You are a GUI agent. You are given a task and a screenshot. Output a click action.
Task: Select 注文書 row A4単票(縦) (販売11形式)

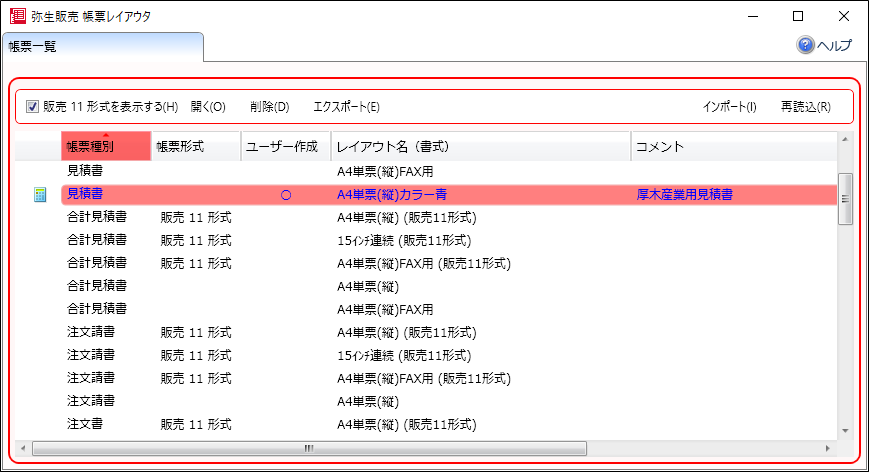449,424
